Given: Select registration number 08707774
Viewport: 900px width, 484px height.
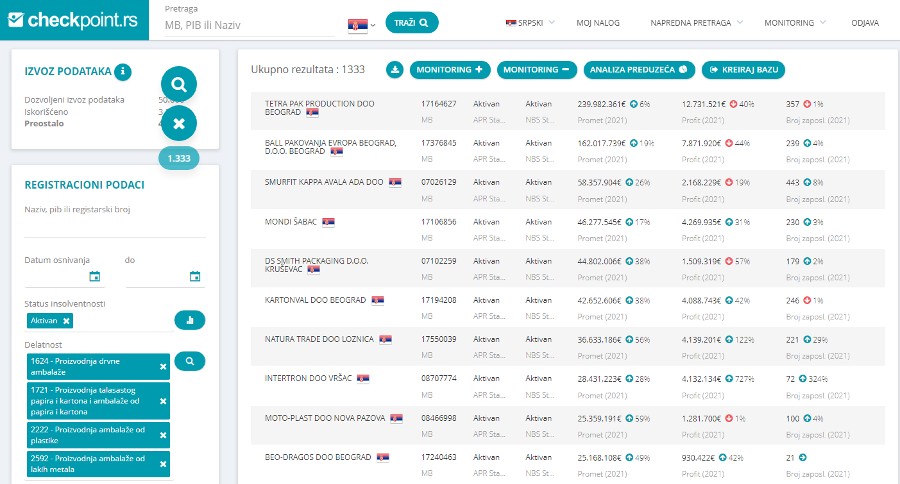Looking at the screenshot, I should pos(439,378).
